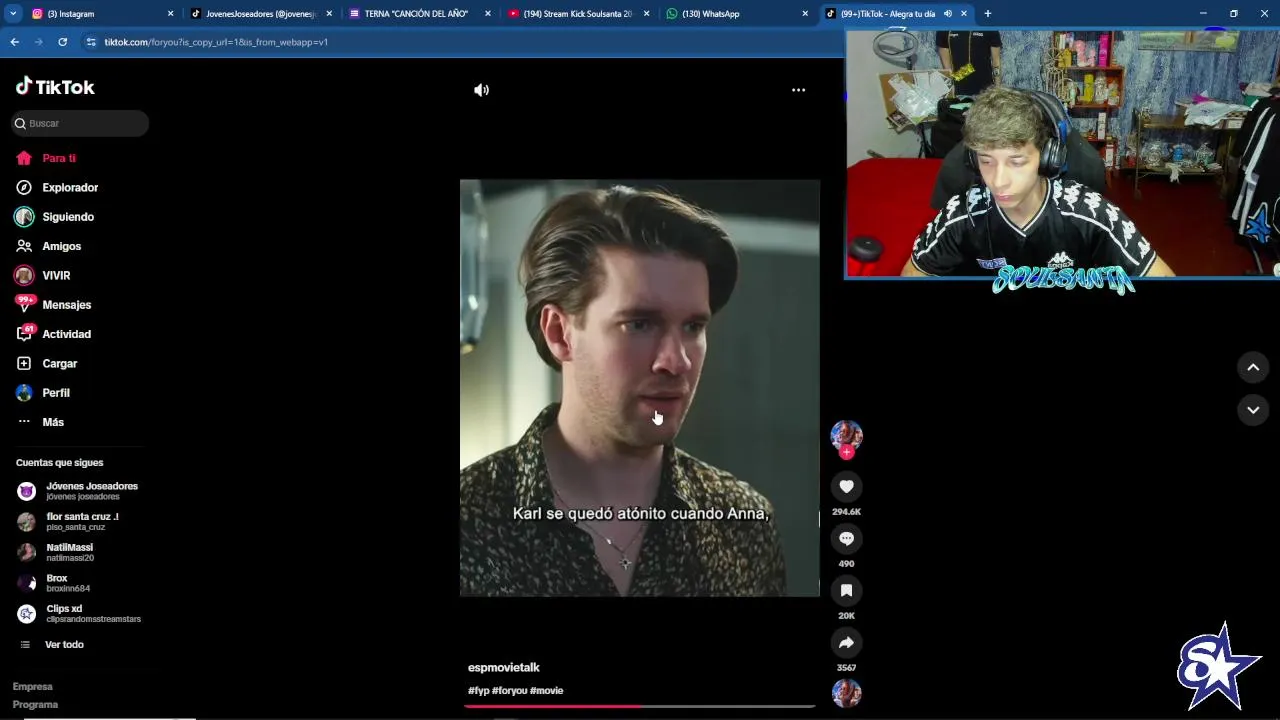
Task: Click the tiktok.com address bar URL
Action: (x=216, y=42)
